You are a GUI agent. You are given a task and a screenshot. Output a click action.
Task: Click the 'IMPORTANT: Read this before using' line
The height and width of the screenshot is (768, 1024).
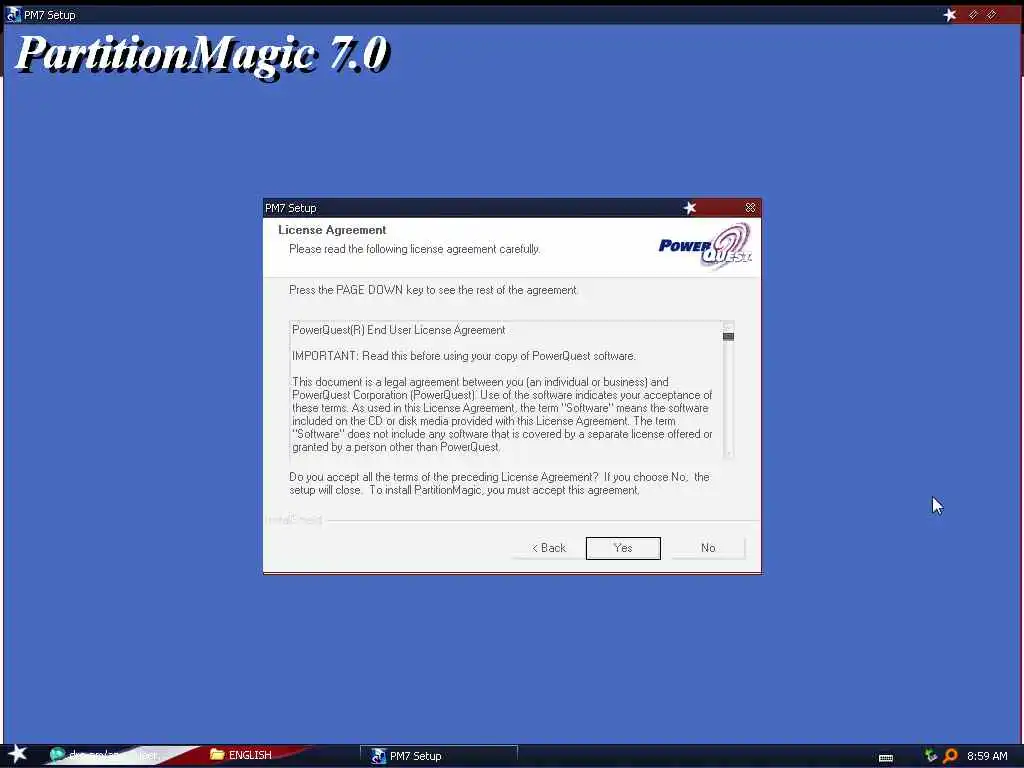464,356
